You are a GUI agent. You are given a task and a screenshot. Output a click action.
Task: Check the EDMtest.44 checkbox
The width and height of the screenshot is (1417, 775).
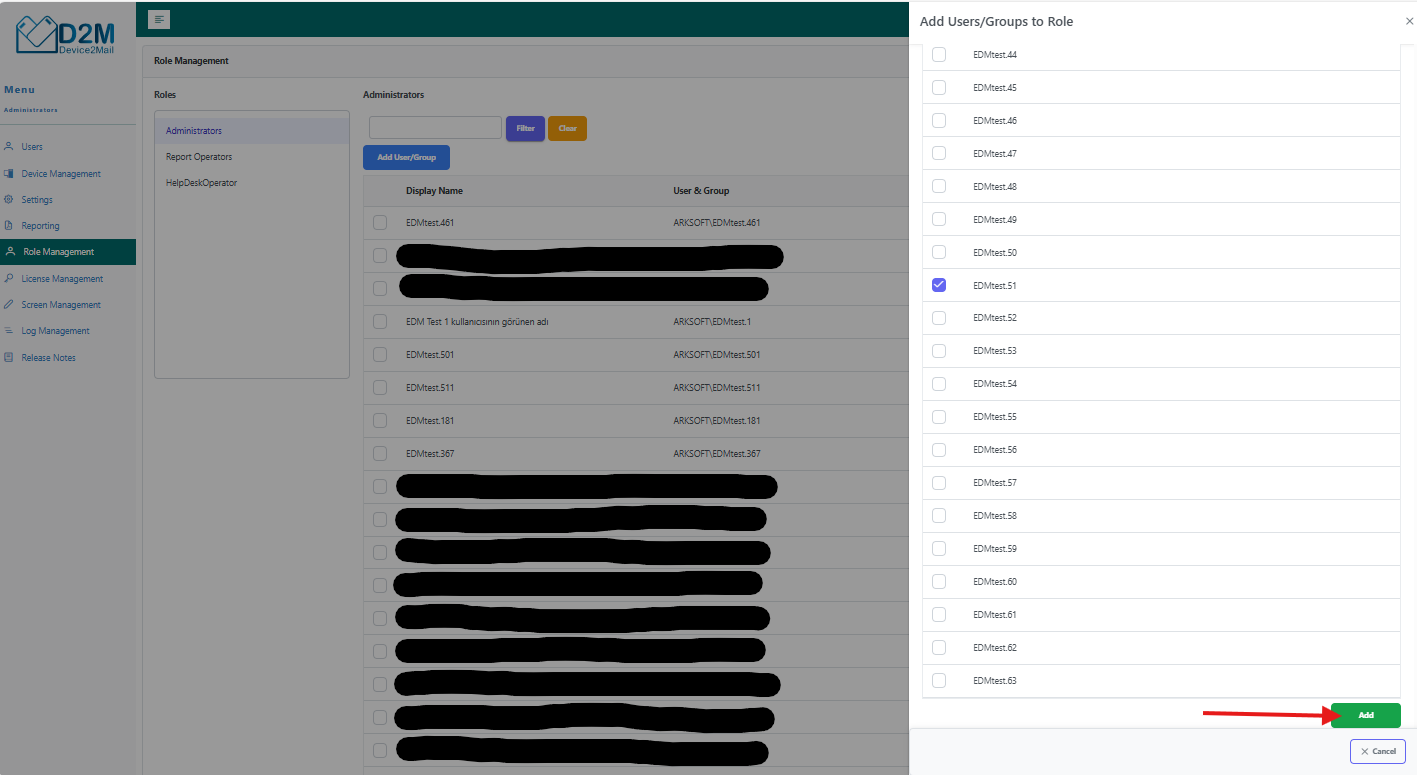point(938,55)
